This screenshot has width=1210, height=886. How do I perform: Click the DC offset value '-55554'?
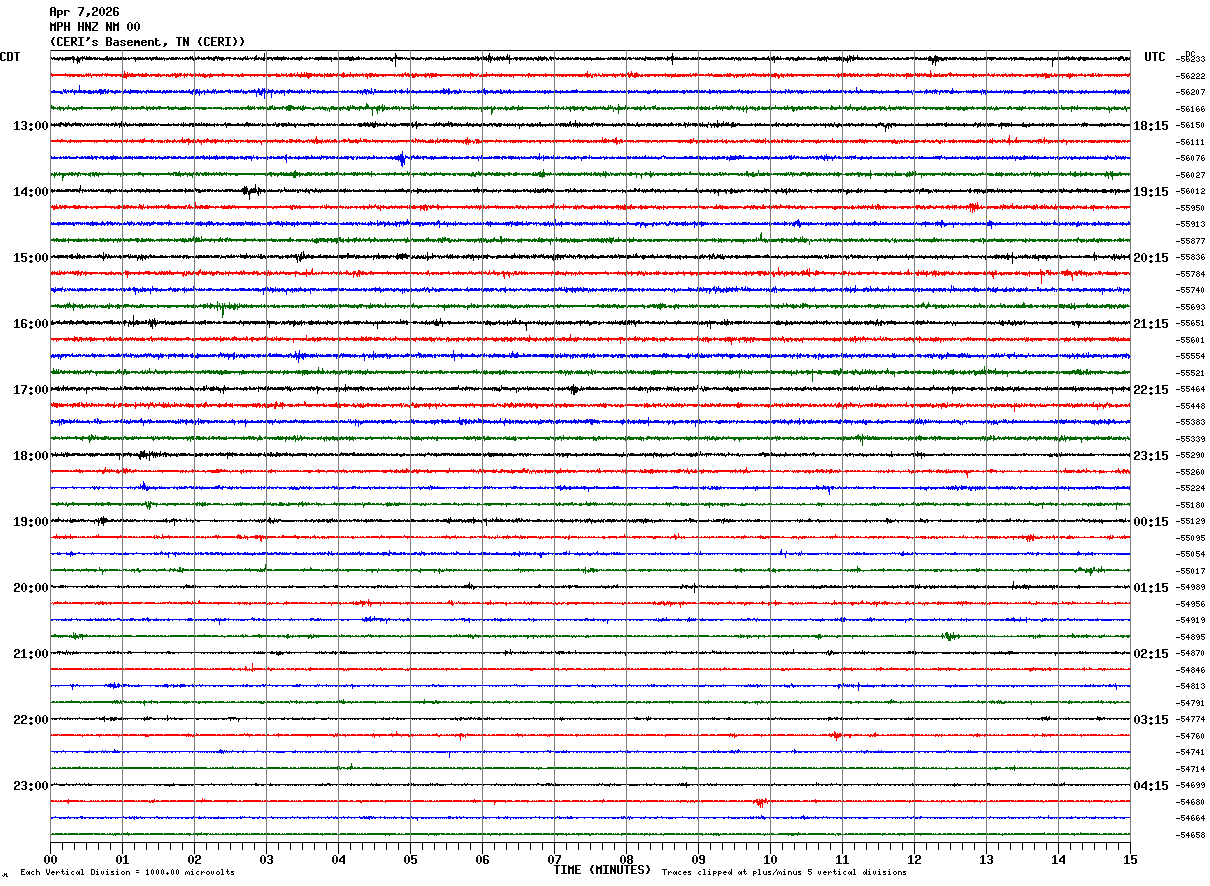(1190, 356)
